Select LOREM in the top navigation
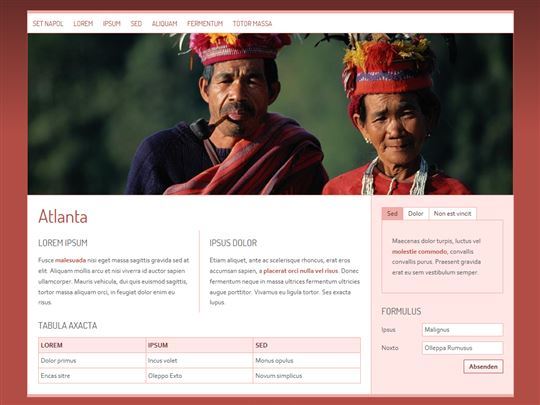Image resolution: width=540 pixels, height=405 pixels. tap(83, 23)
